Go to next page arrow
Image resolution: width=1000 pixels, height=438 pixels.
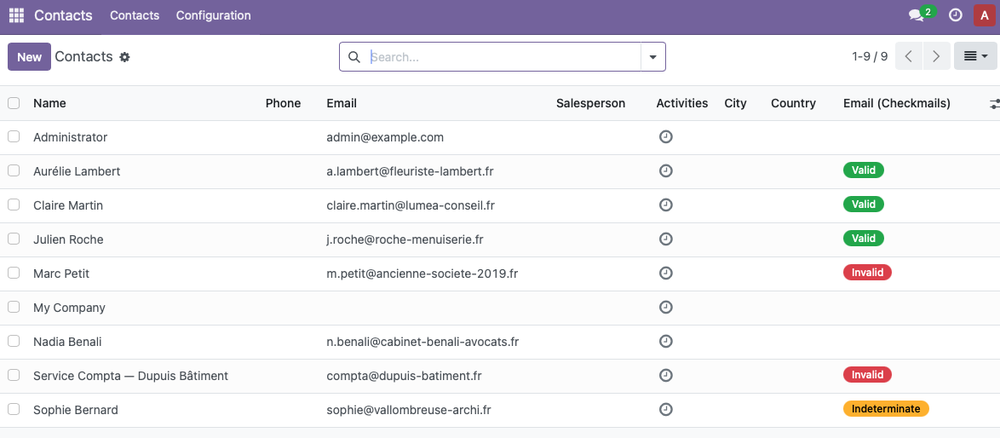click(x=936, y=56)
